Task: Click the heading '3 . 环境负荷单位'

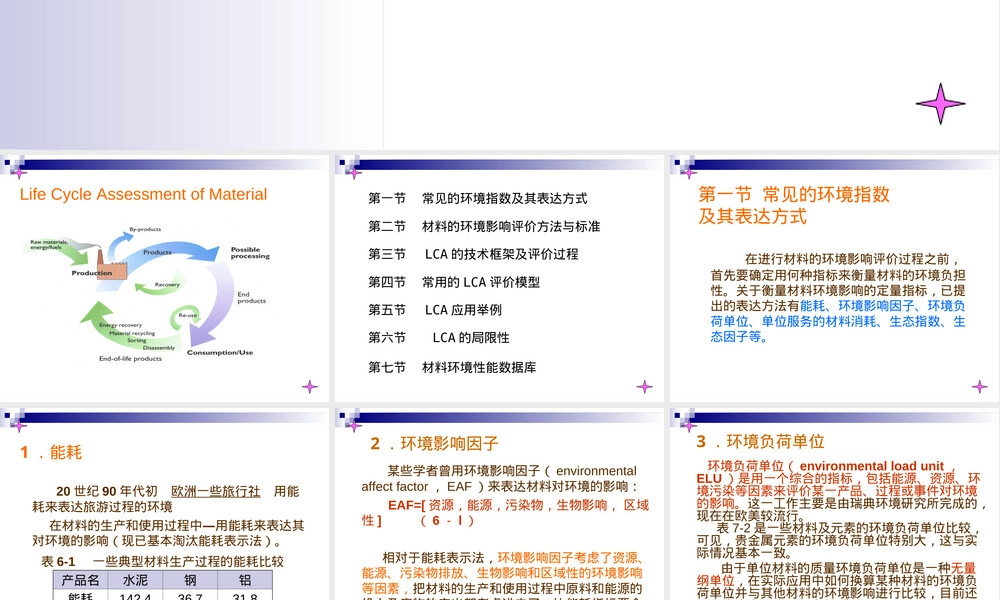Action: tap(760, 441)
